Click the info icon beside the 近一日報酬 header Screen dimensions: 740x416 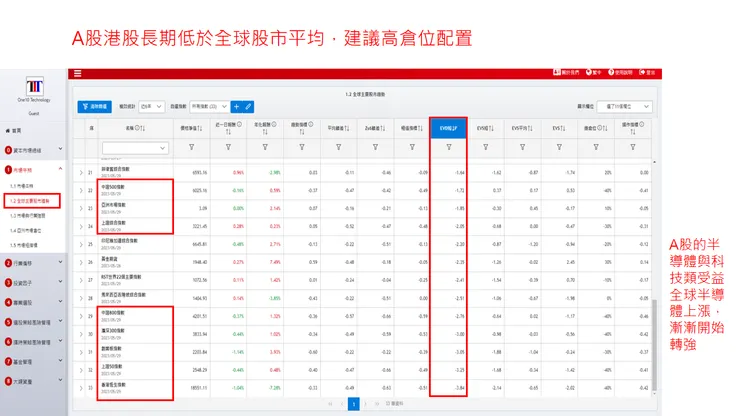click(240, 125)
